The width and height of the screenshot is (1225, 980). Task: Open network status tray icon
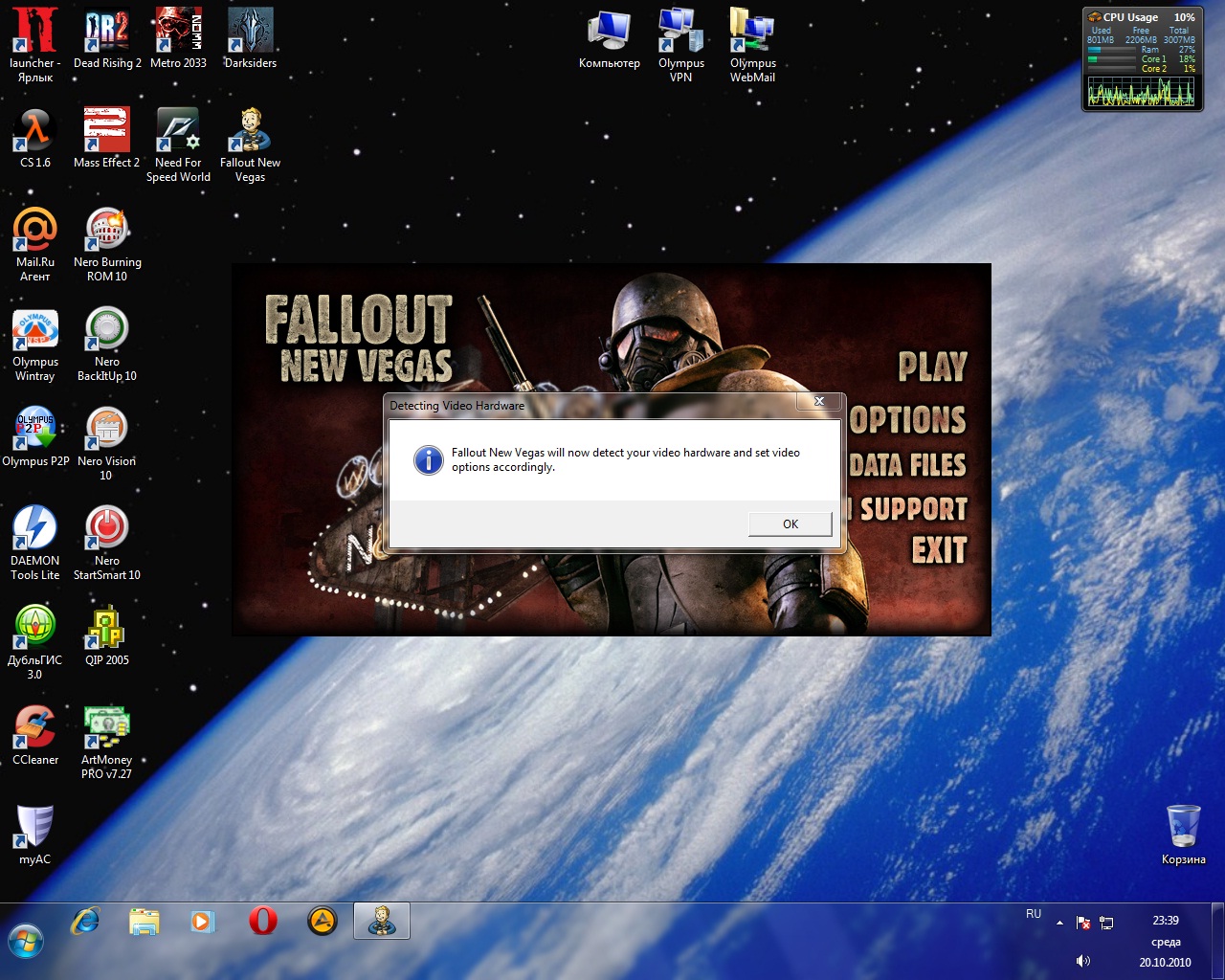pos(1106,923)
